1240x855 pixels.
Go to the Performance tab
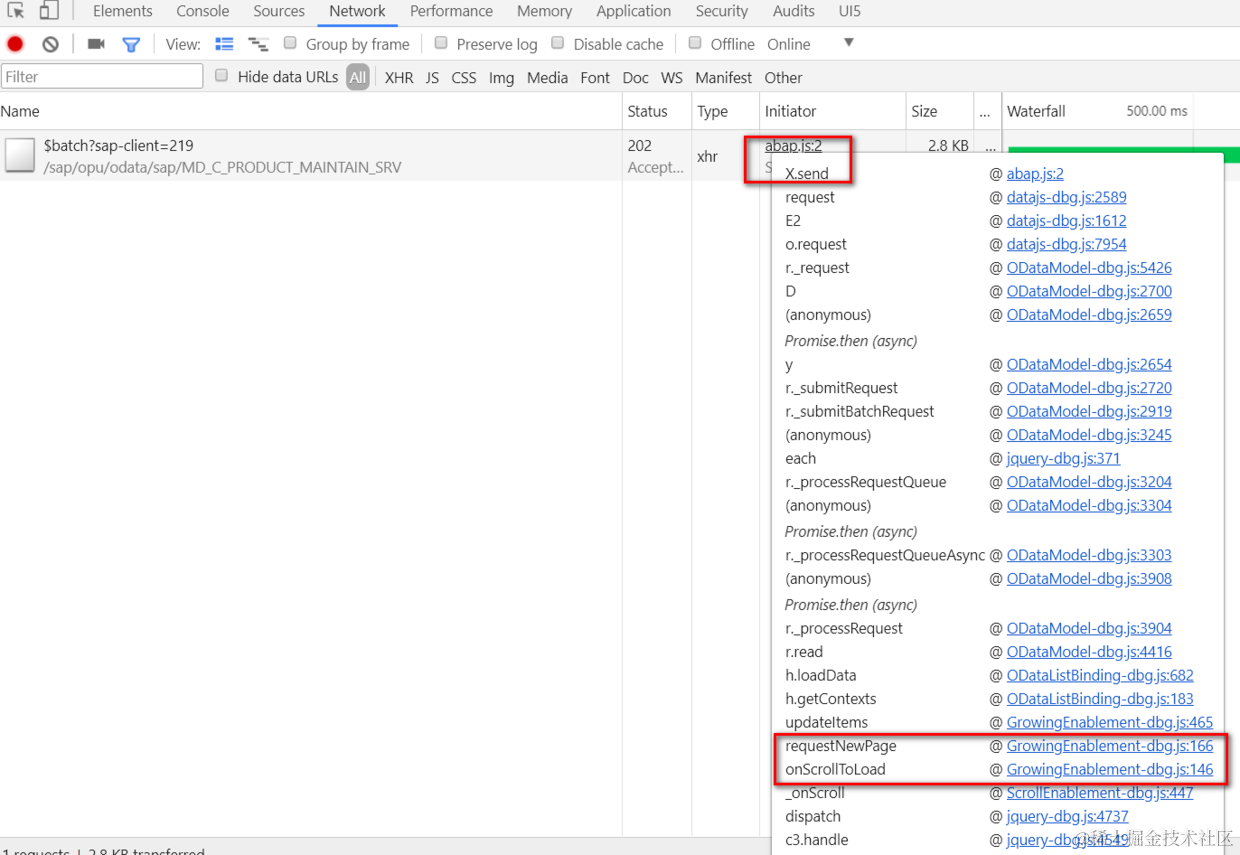tap(451, 11)
